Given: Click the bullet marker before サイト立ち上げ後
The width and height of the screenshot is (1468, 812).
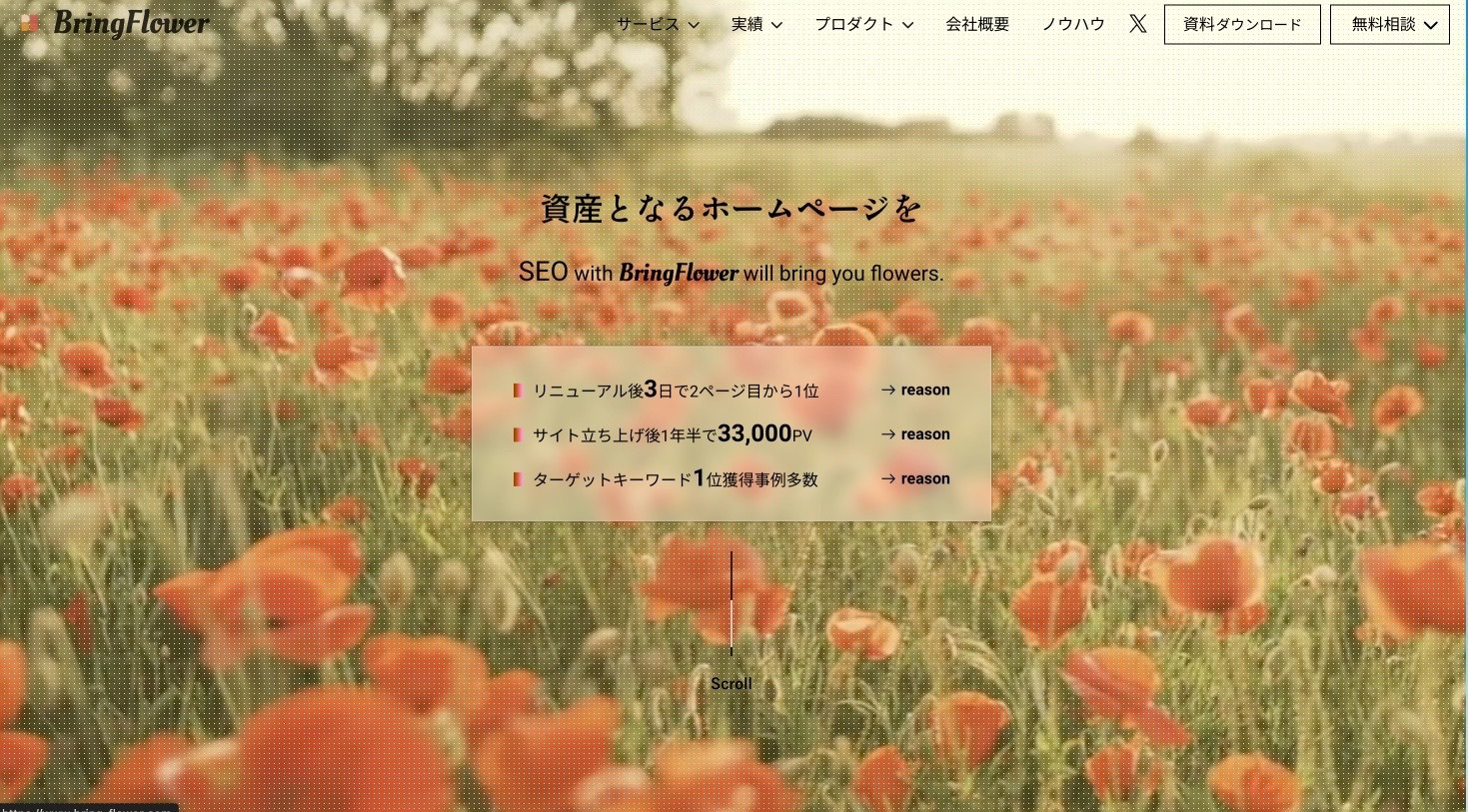Looking at the screenshot, I should click(x=518, y=434).
